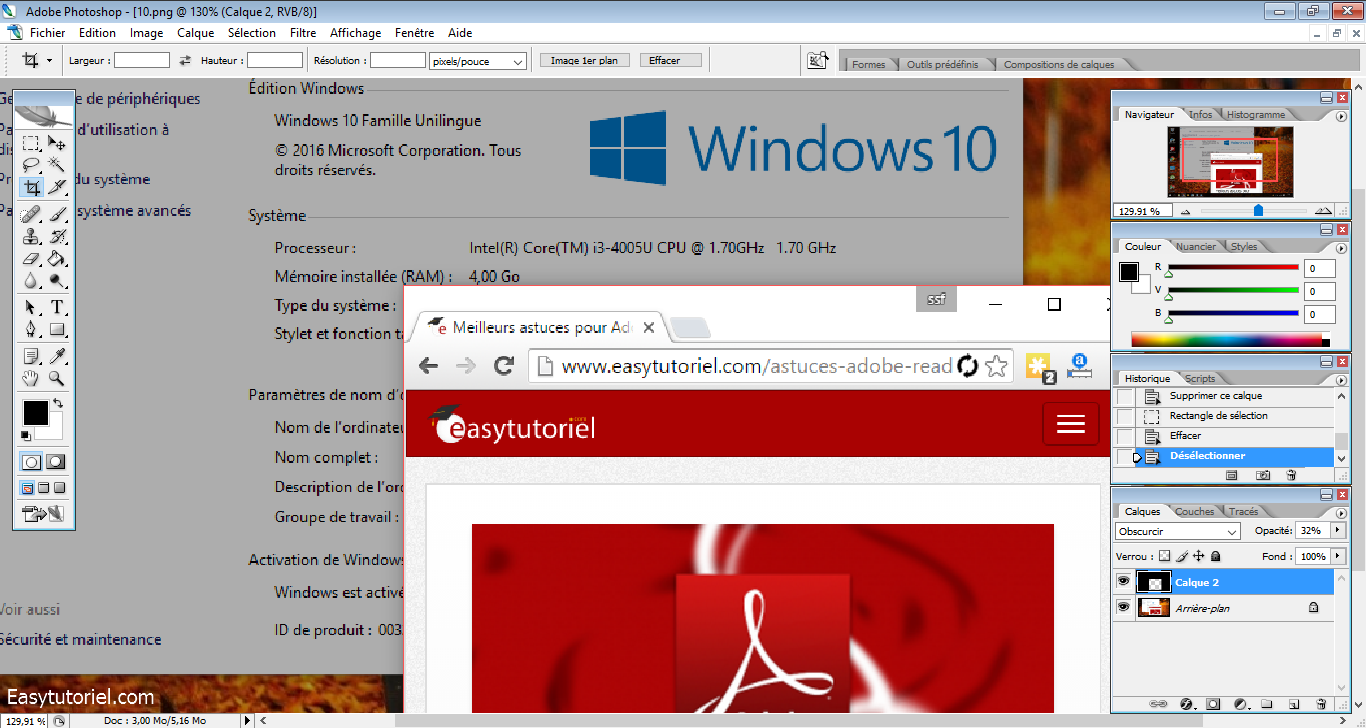Open the Obscurcir blend mode dropdown
The image size is (1366, 728).
1177,531
